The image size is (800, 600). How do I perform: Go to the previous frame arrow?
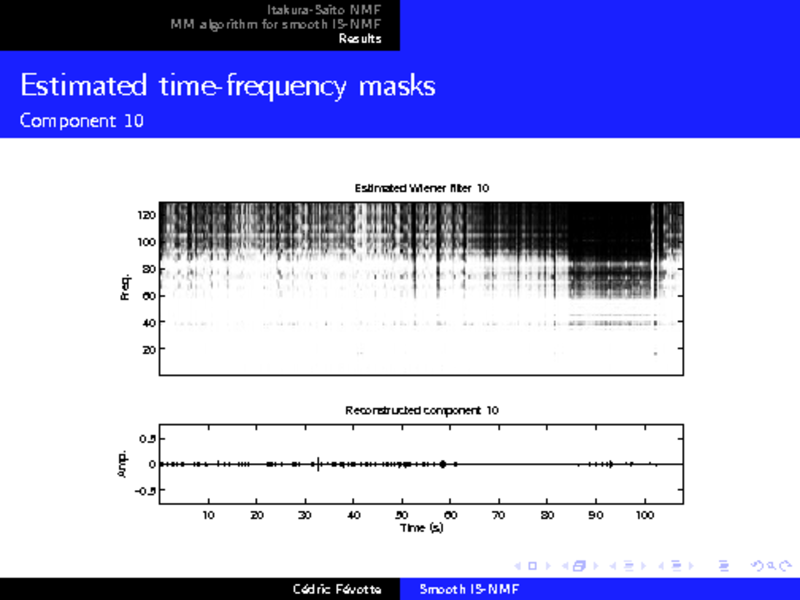point(564,567)
